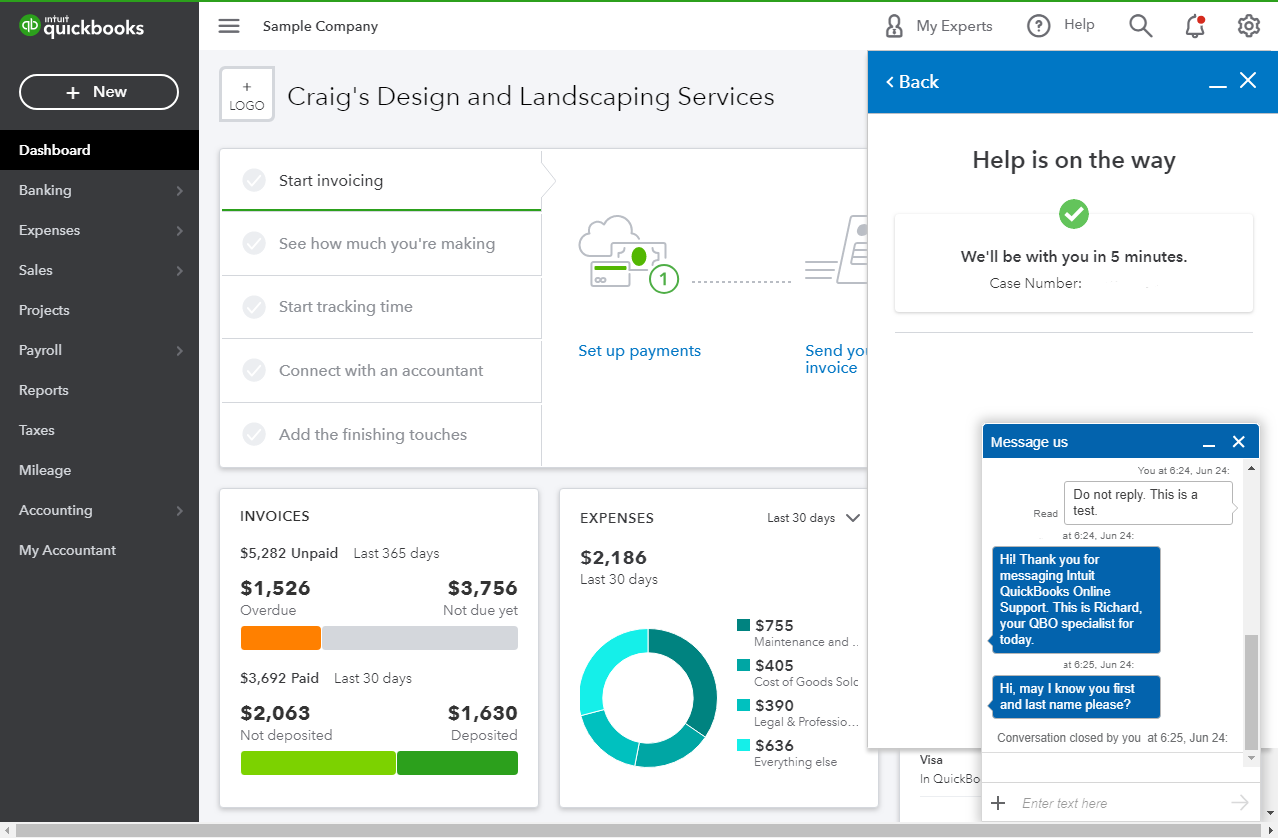The height and width of the screenshot is (838, 1278).
Task: Minimize the Message us chat window
Action: click(x=1209, y=442)
